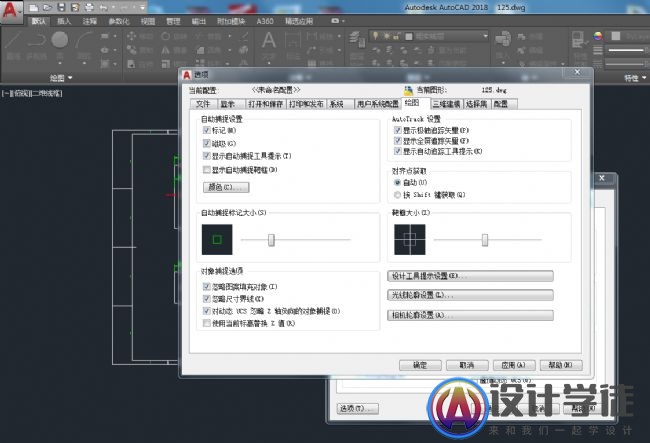Open the rectangle tool flyout arrow
Screen dimensions: 650x443
(115, 36)
